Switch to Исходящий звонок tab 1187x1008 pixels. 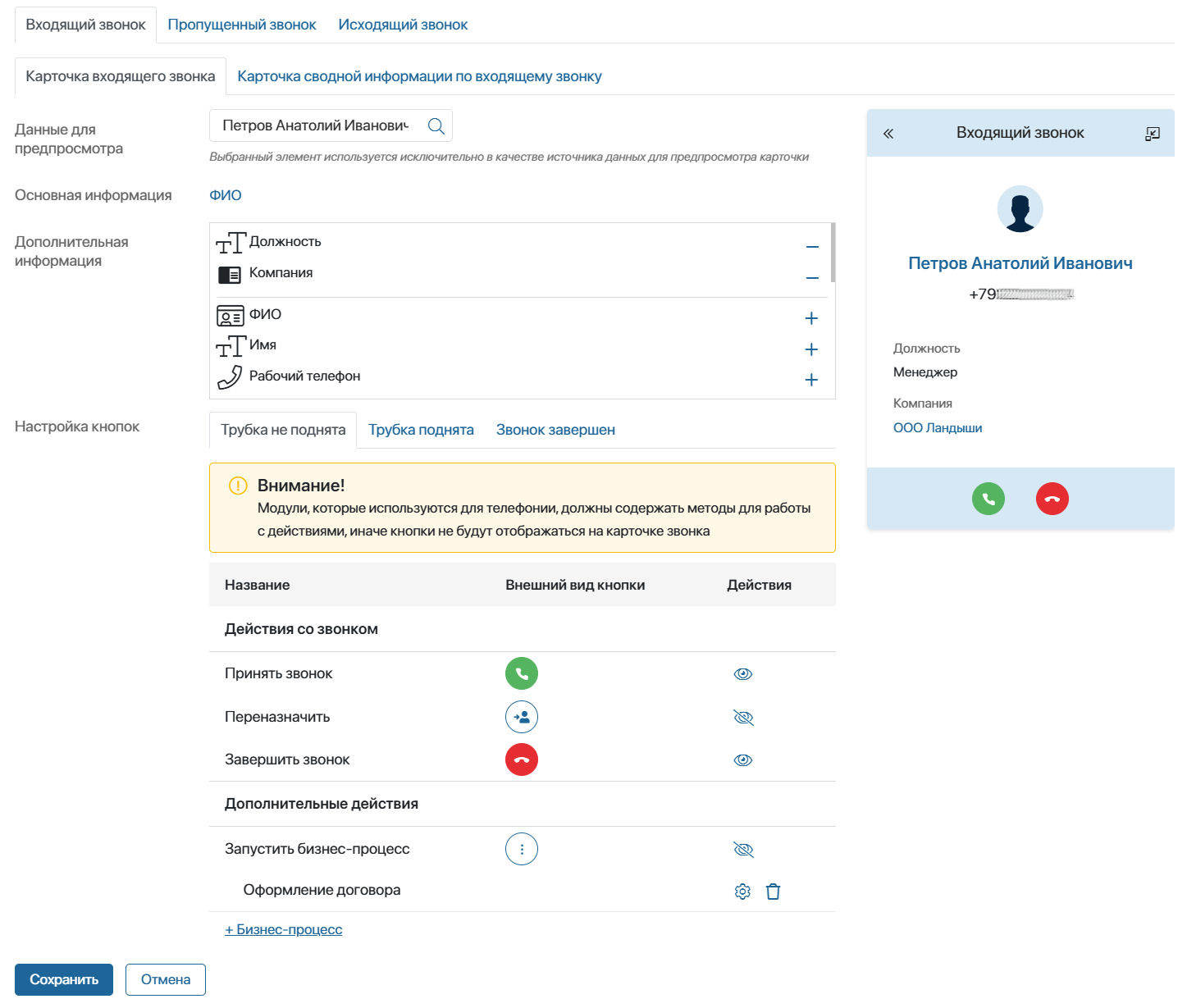[403, 25]
